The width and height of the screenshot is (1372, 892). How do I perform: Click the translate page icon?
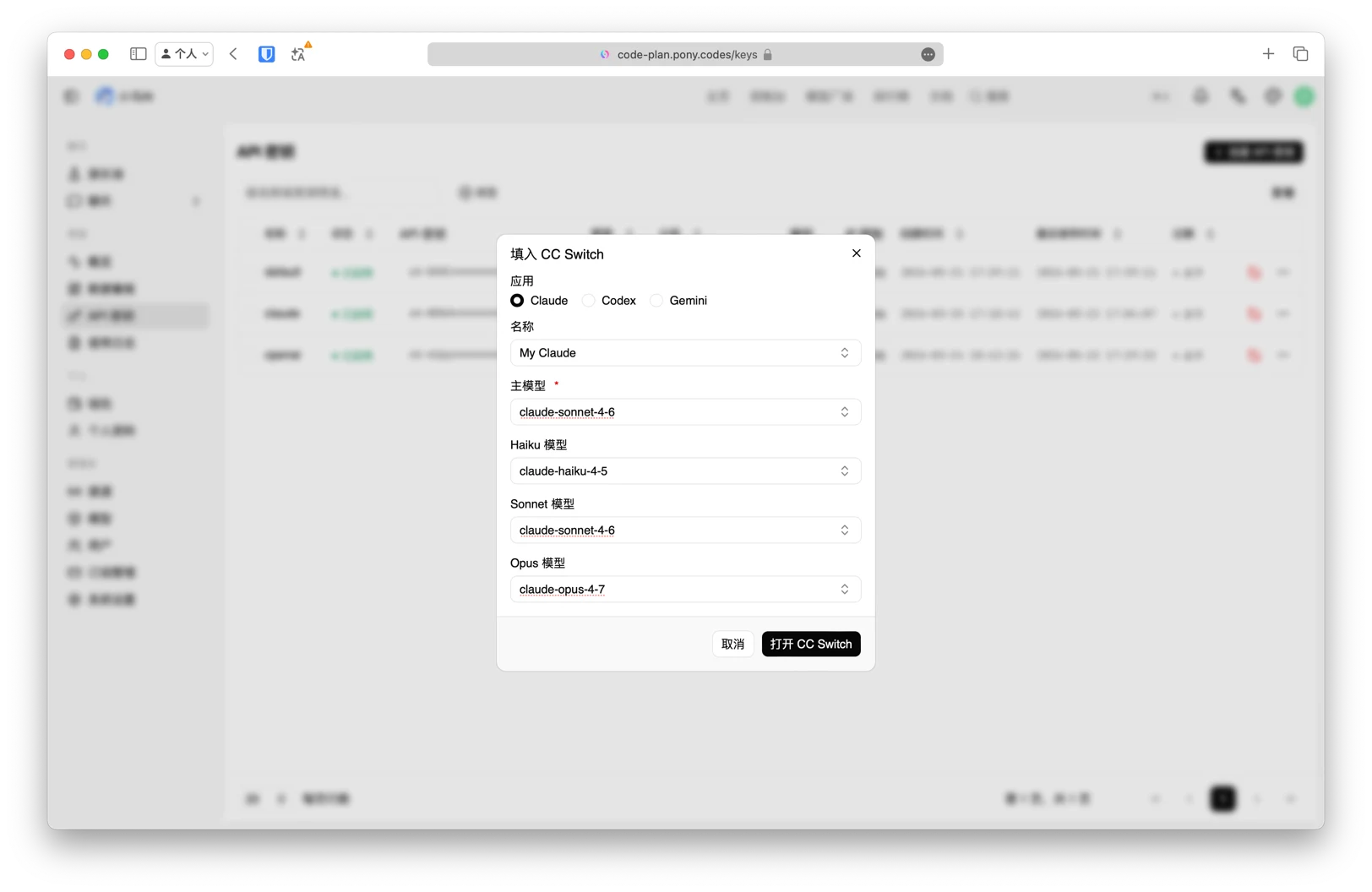(299, 53)
